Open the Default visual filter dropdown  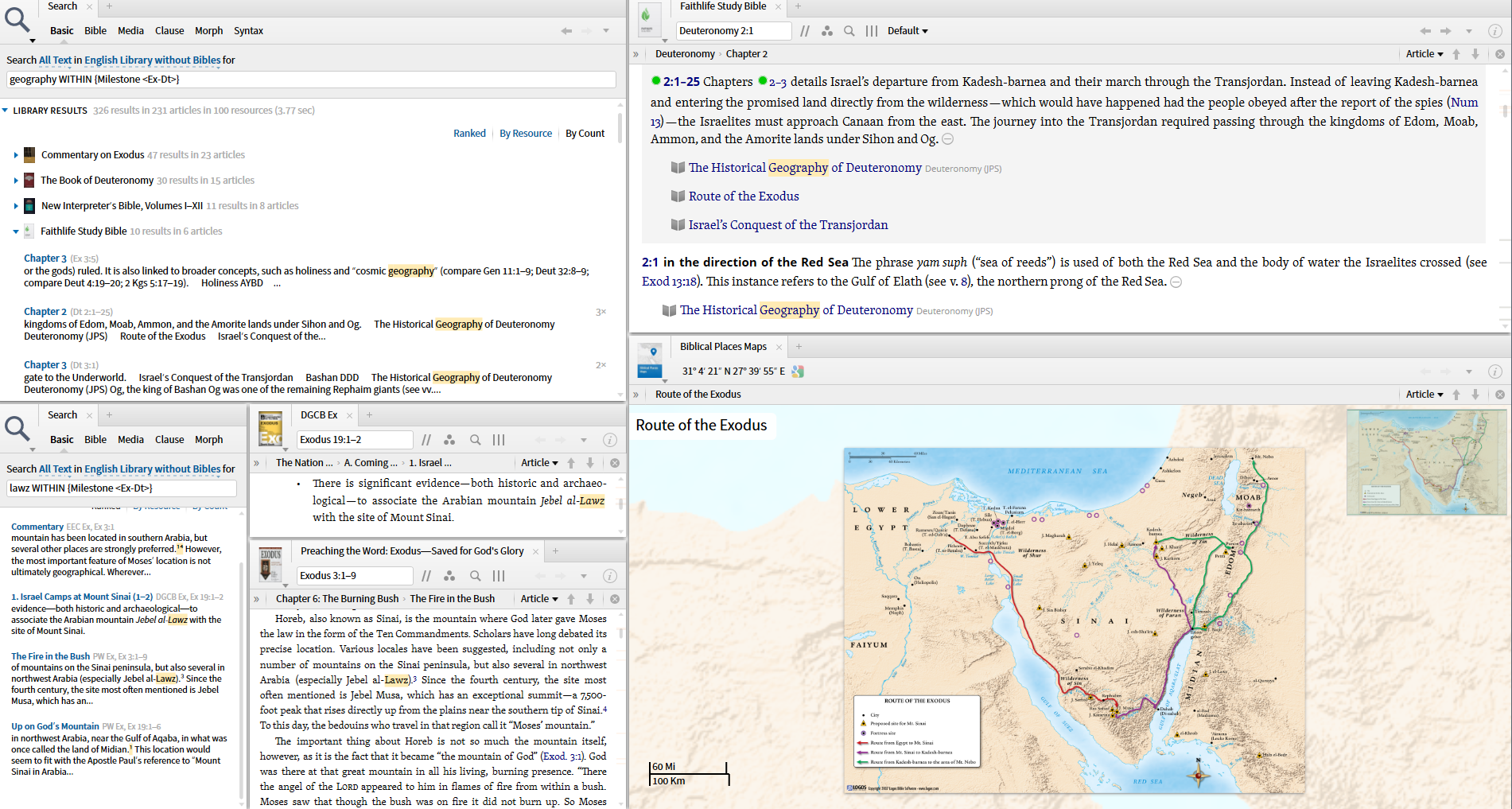pyautogui.click(x=908, y=31)
